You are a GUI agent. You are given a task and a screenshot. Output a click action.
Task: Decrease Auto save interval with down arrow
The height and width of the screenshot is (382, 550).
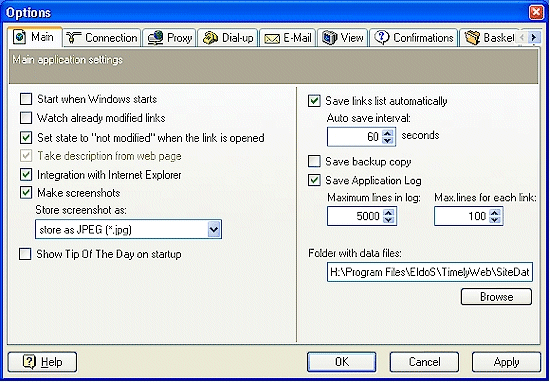(388, 140)
